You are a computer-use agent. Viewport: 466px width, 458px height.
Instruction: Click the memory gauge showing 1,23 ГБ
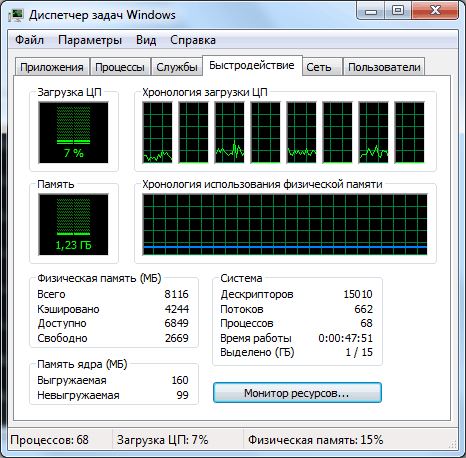click(74, 224)
